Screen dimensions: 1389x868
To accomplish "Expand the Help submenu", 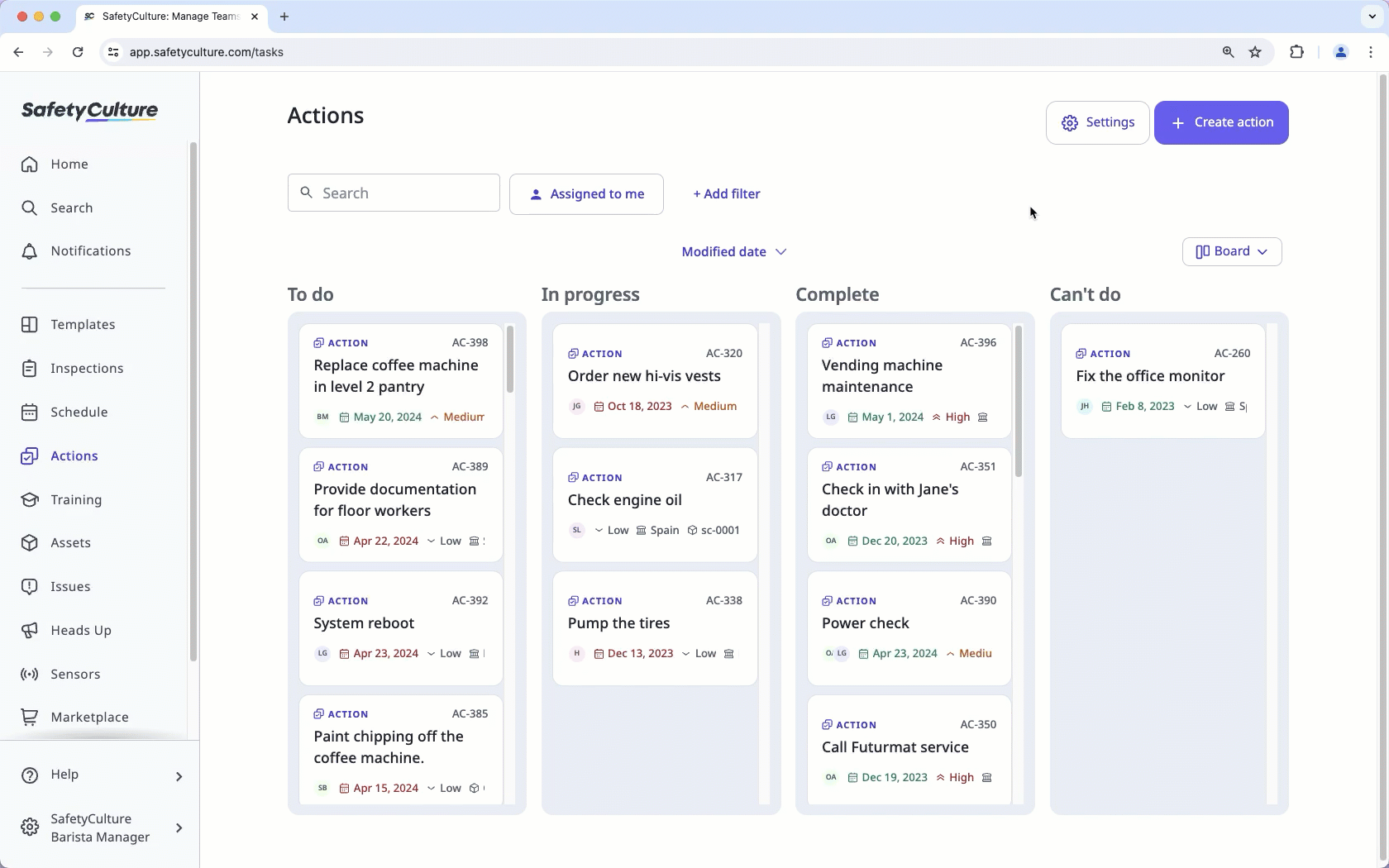I will 100,775.
